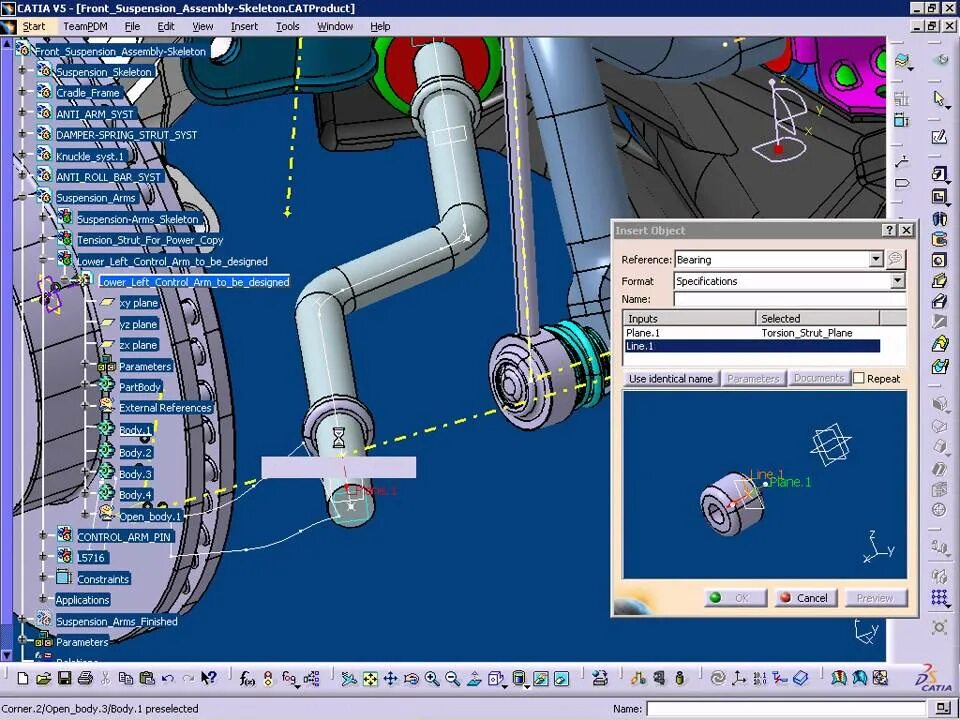Select the Removed Multi-sections Solid tool
Viewport: 960px width, 720px height.
[x=939, y=366]
